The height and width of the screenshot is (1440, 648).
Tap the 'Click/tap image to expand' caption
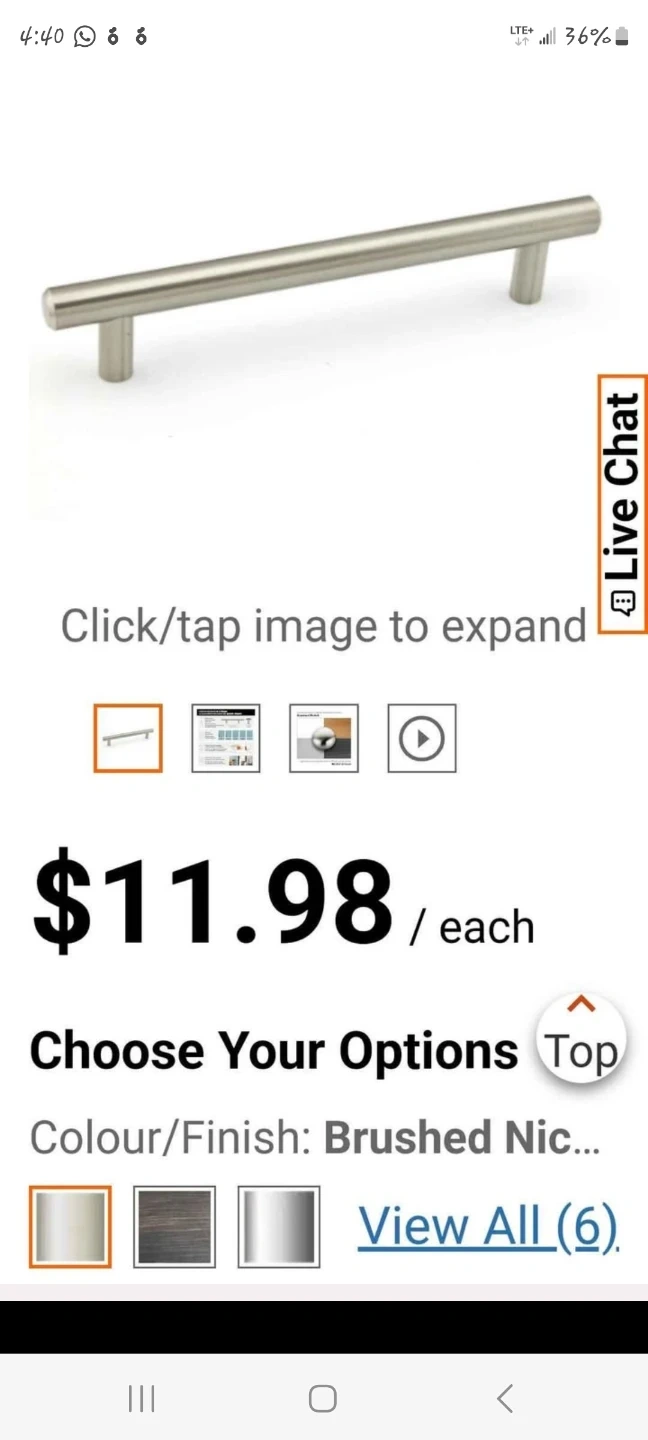pyautogui.click(x=323, y=627)
